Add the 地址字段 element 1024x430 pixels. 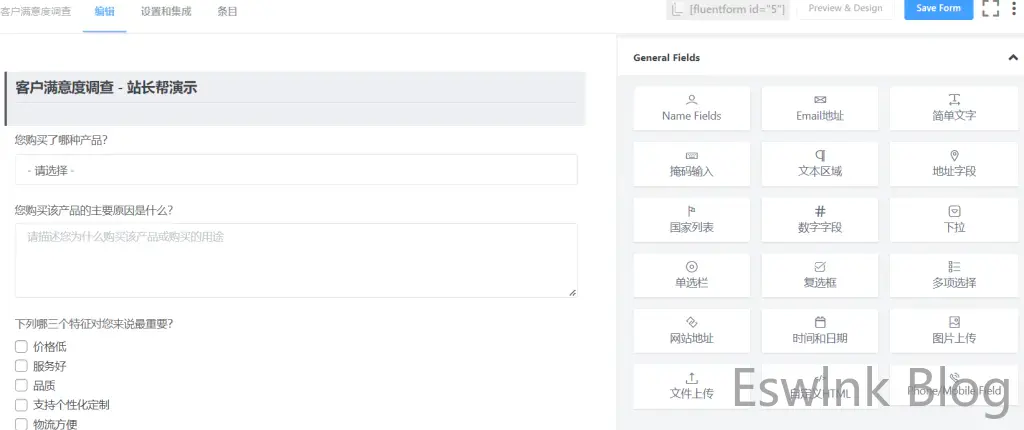tap(947, 163)
